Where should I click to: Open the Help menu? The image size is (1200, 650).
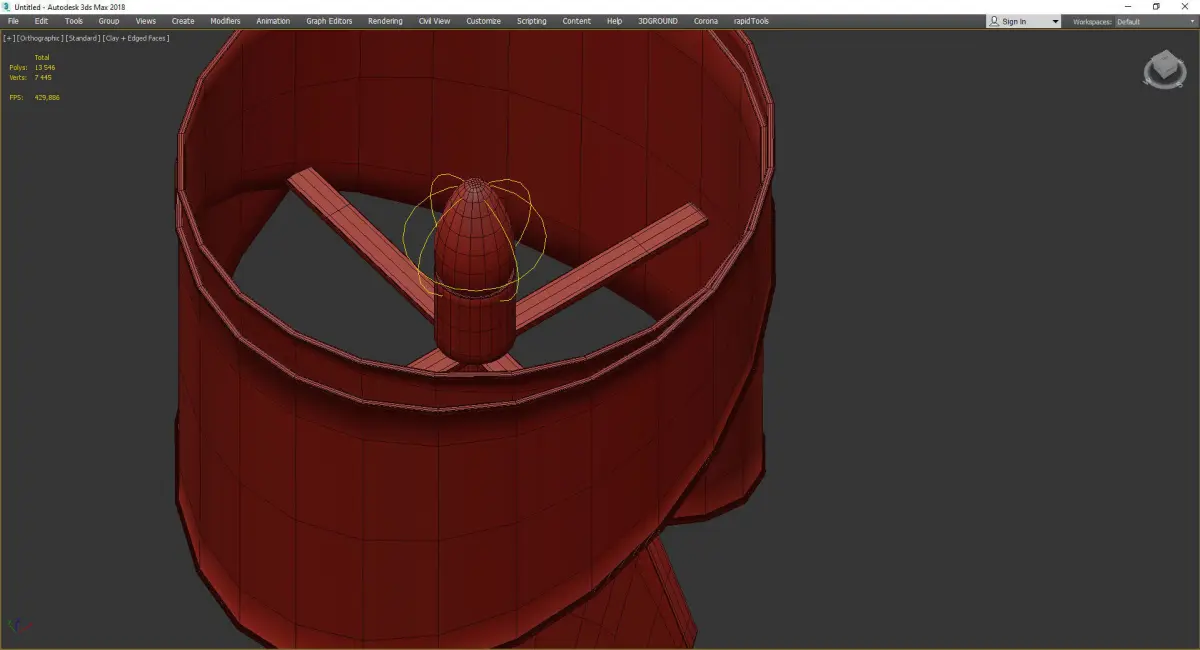tap(614, 21)
